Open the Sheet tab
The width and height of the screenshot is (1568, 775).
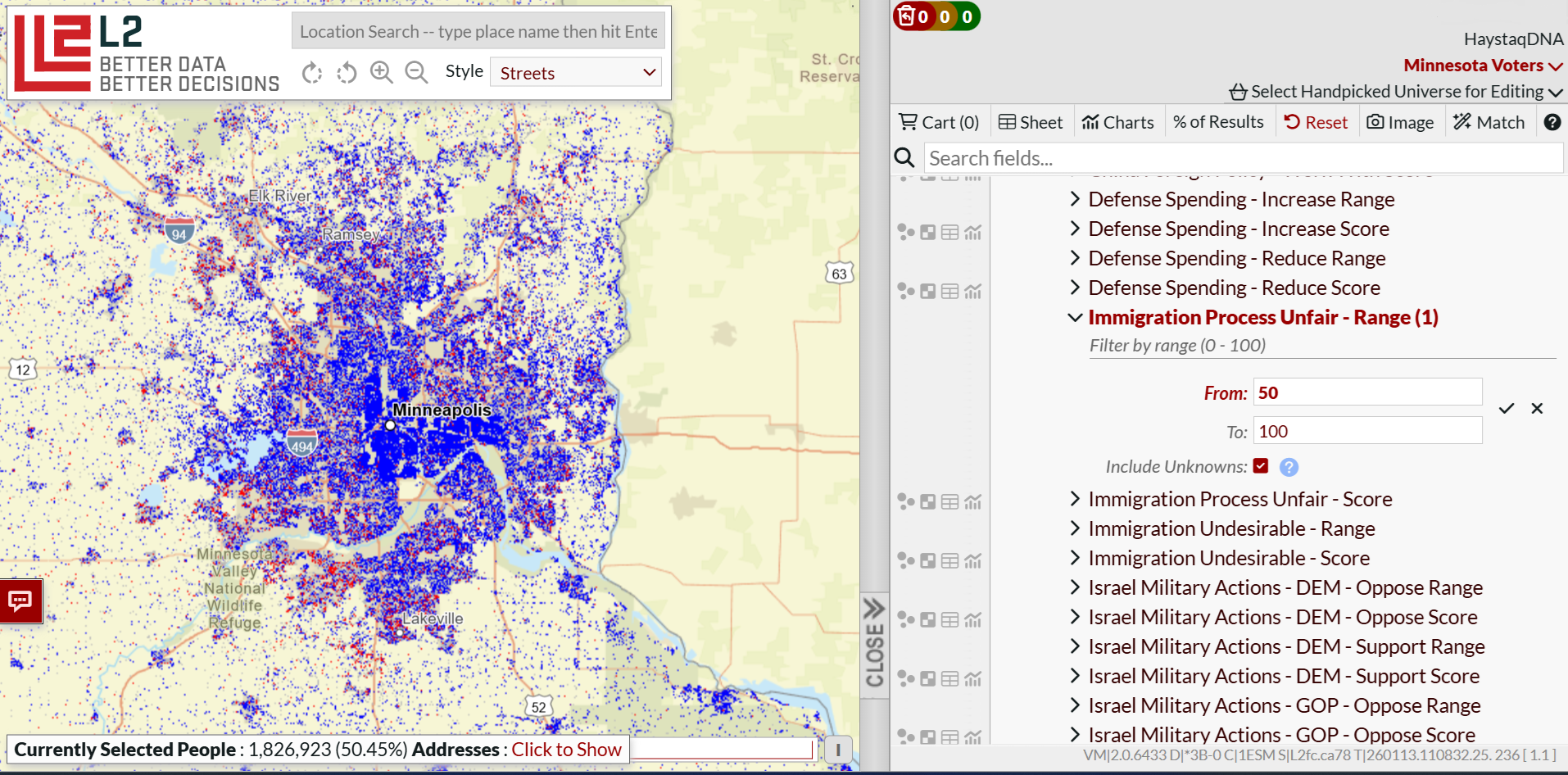1031,122
